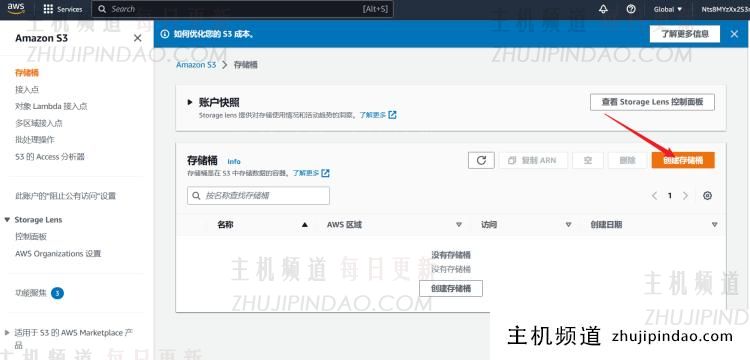
Task: Click the 功能聚焦 badge showing 3
Action: tap(57, 293)
